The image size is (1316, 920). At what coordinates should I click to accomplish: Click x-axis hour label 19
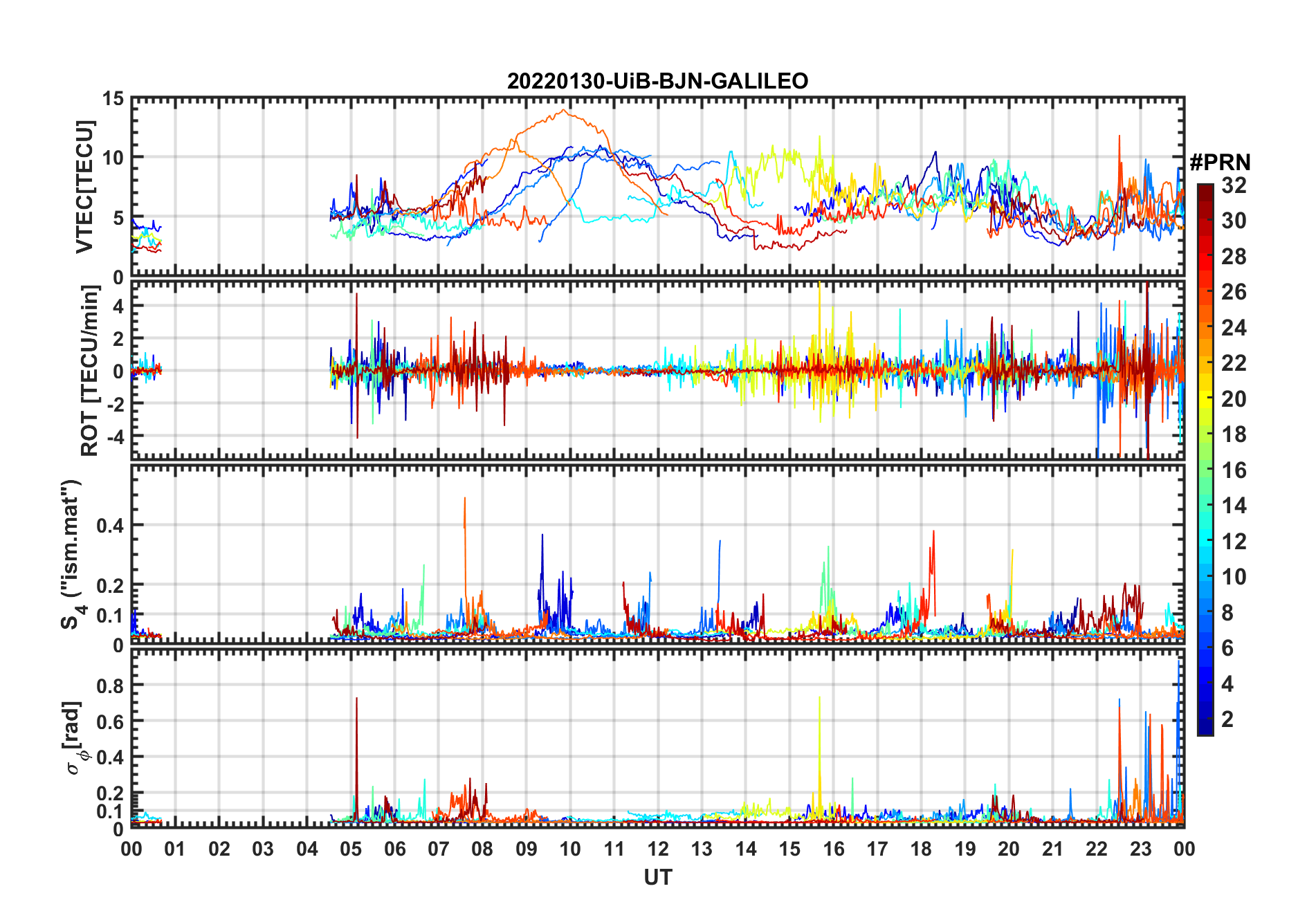(965, 849)
